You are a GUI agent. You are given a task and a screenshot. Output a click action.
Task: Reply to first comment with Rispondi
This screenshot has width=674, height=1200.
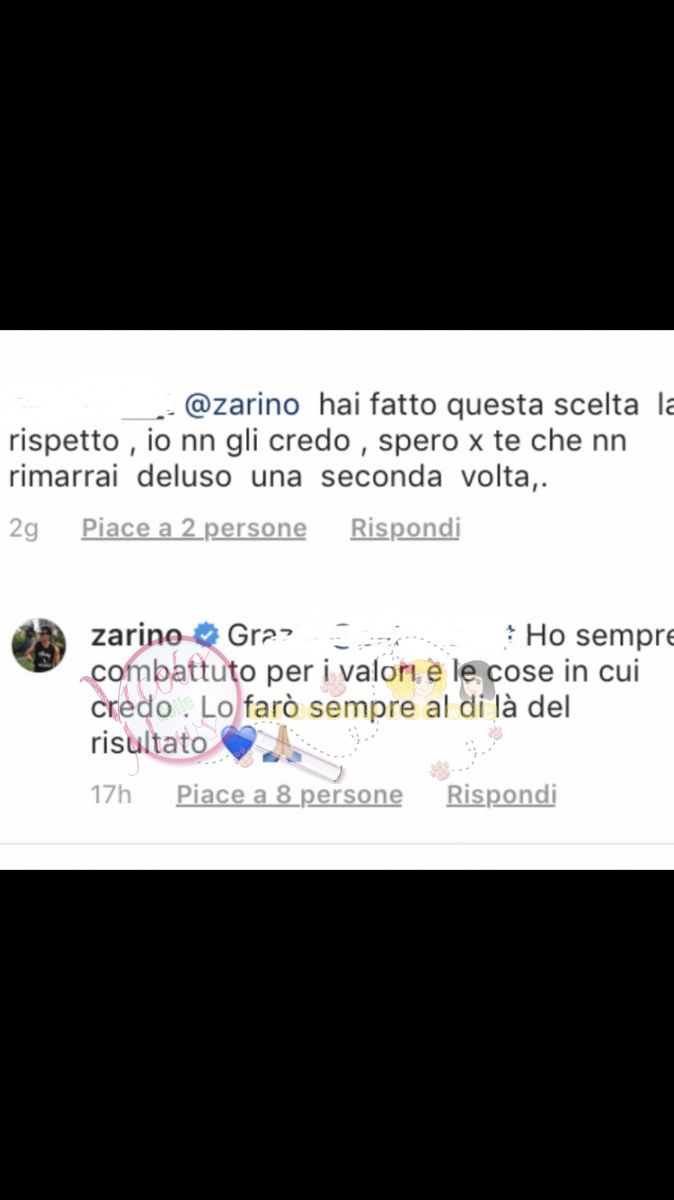(x=405, y=528)
